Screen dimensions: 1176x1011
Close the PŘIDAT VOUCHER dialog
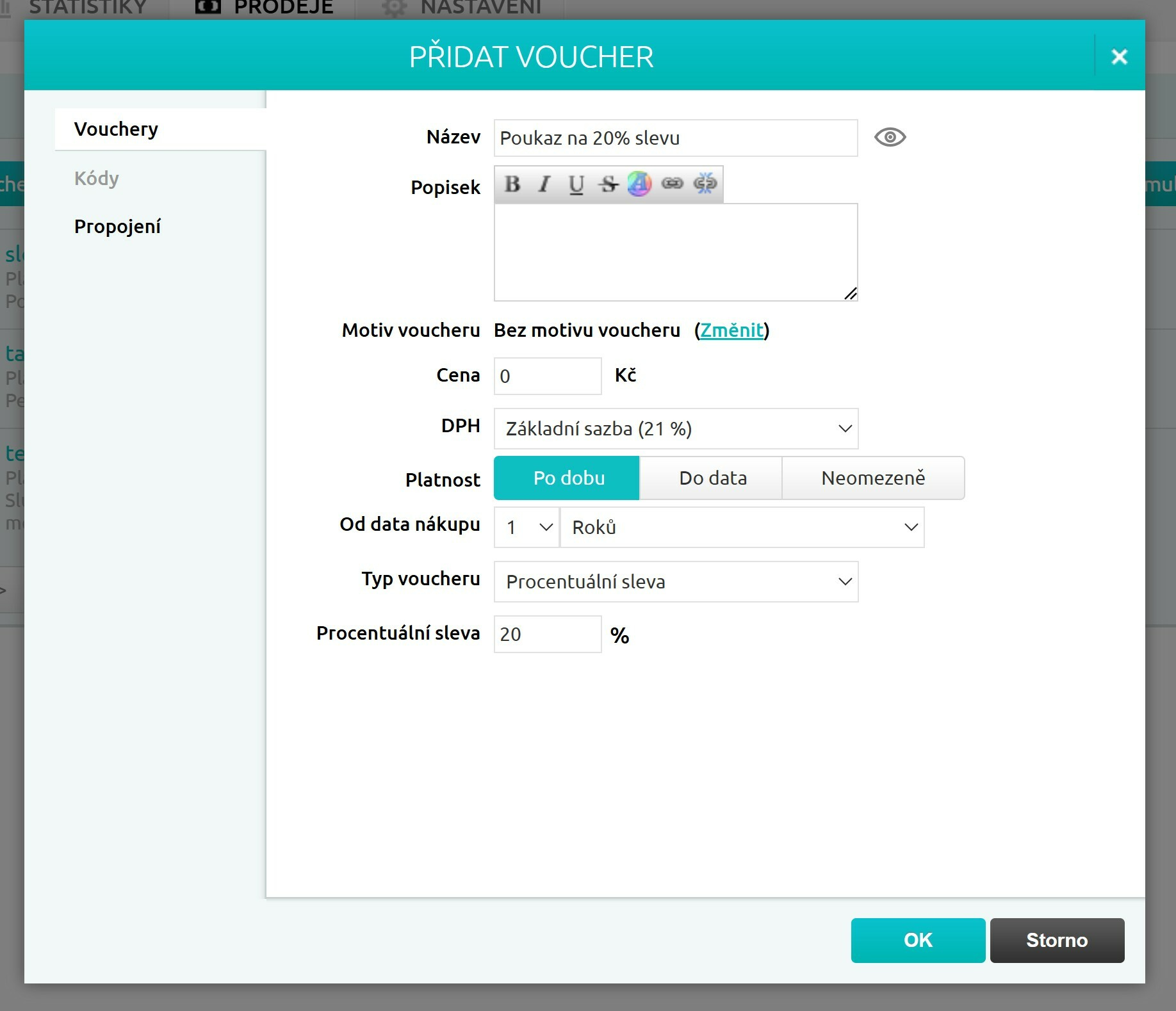coord(1118,56)
